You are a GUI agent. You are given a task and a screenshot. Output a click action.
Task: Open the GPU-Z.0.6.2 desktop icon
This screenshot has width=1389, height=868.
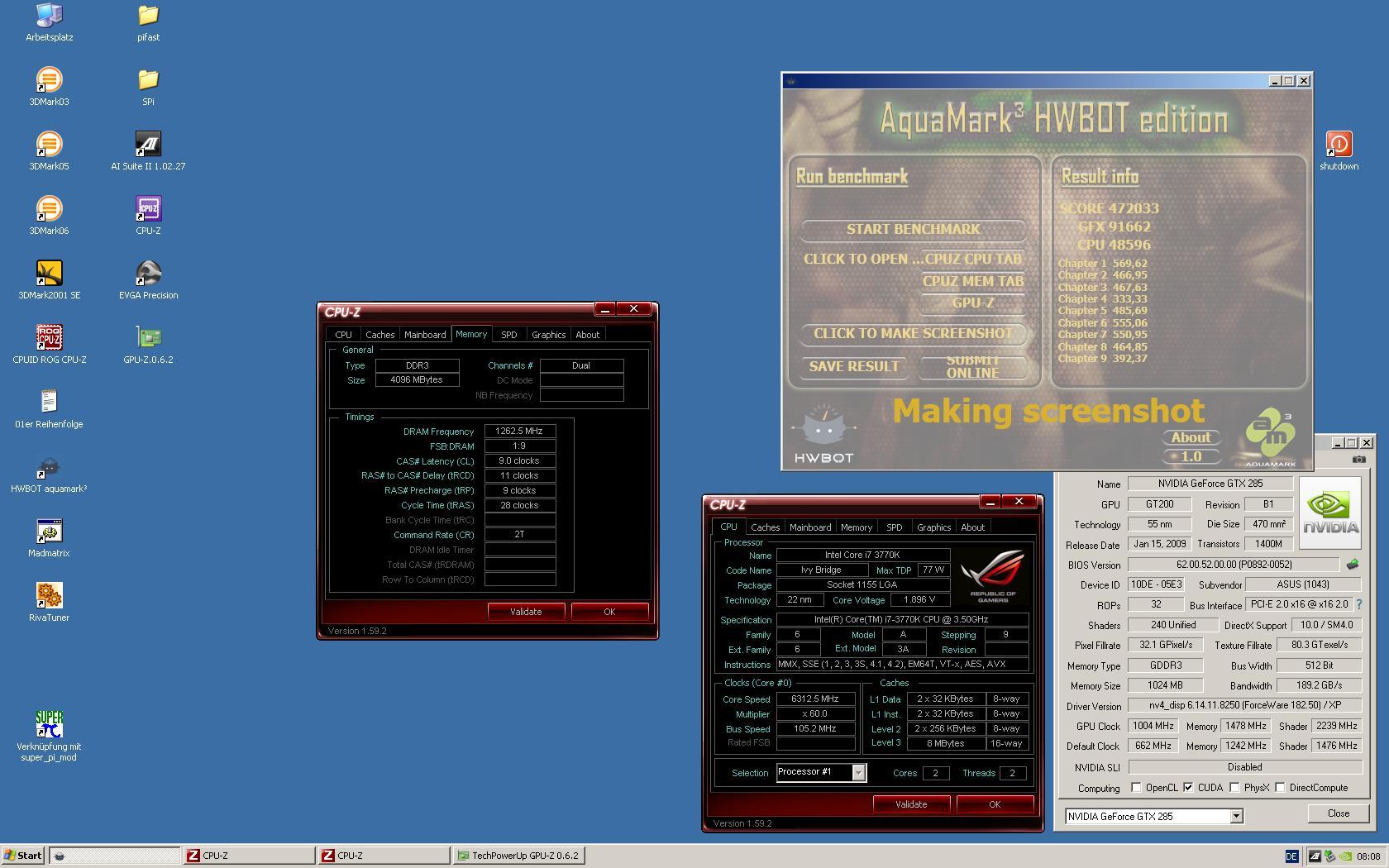(x=148, y=338)
